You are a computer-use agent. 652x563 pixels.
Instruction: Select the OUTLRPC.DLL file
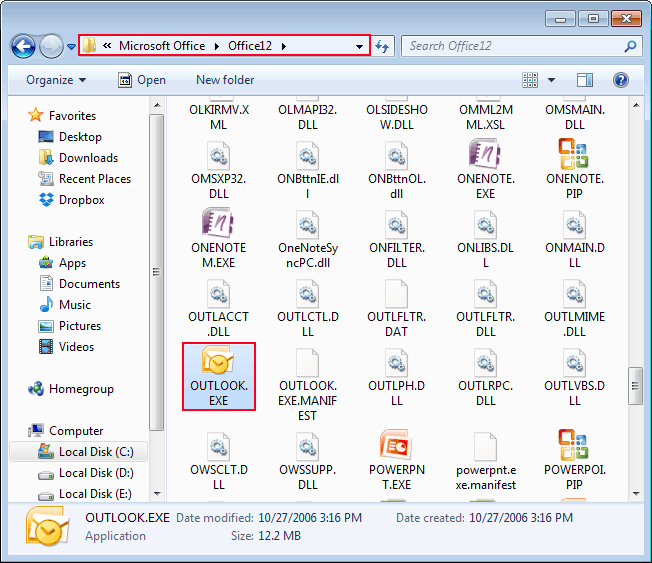click(485, 377)
